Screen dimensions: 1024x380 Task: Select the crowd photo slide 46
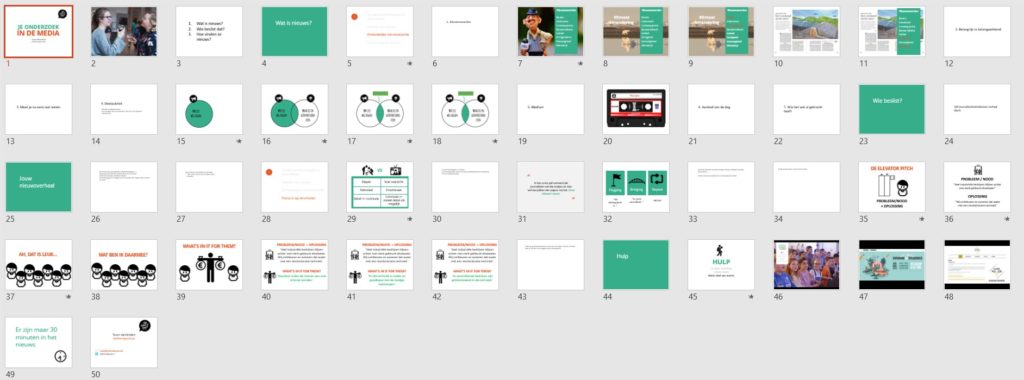(x=807, y=264)
